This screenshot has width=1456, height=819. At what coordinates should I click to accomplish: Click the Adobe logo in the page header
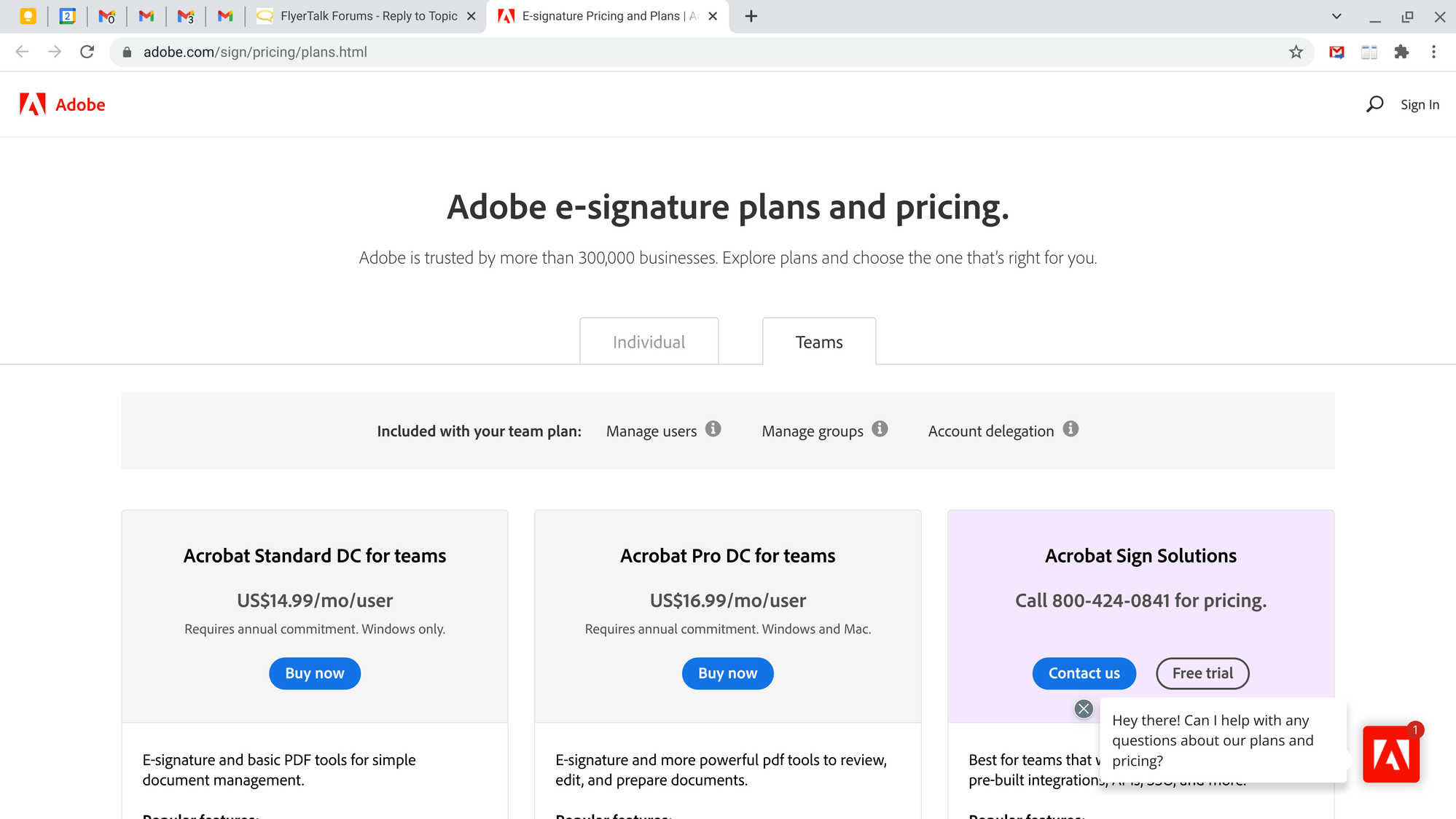point(62,104)
